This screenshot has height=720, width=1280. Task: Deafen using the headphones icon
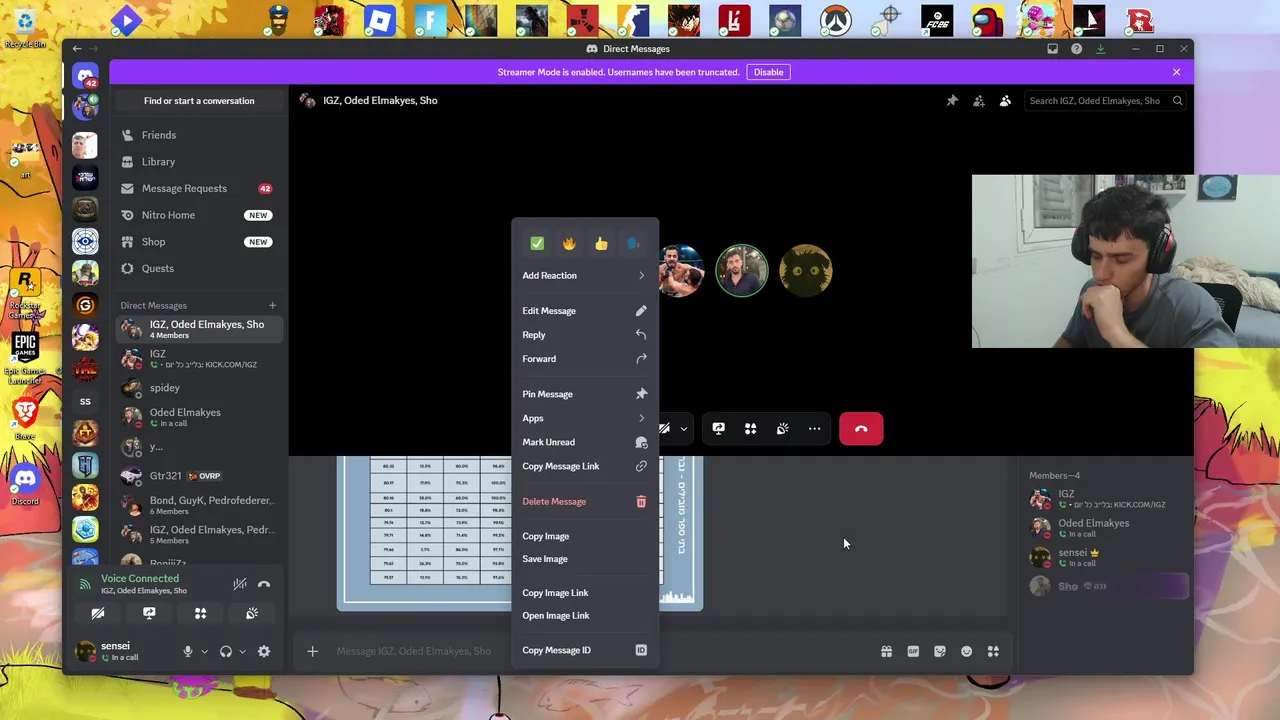[226, 651]
